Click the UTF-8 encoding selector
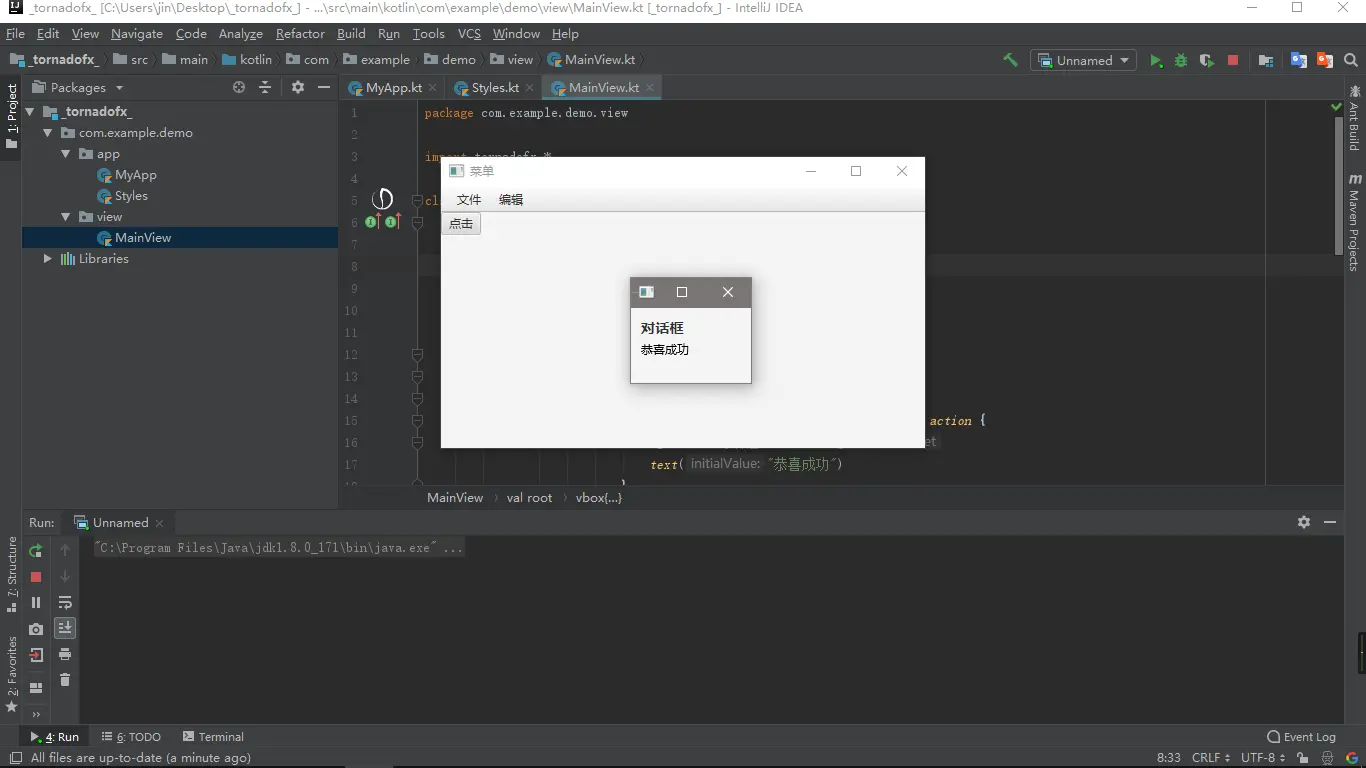The width and height of the screenshot is (1366, 768). point(1264,758)
